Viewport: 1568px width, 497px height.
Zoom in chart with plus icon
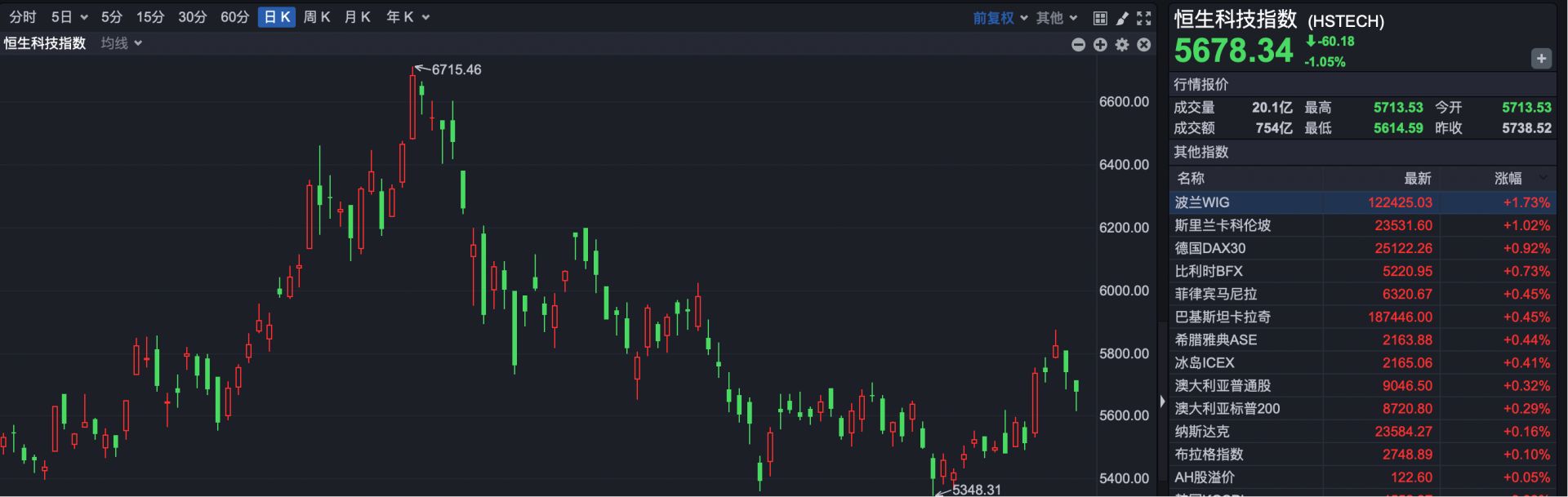pos(1100,45)
